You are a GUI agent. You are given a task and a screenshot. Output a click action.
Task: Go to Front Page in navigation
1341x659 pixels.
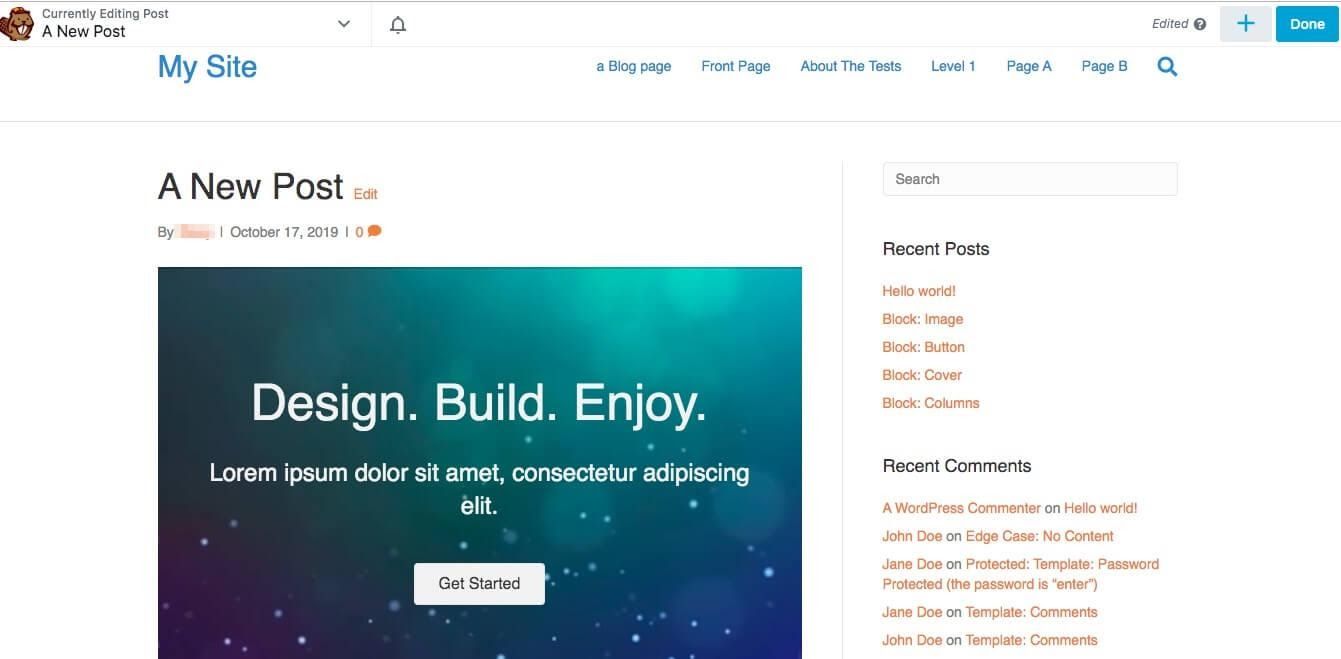[x=735, y=66]
